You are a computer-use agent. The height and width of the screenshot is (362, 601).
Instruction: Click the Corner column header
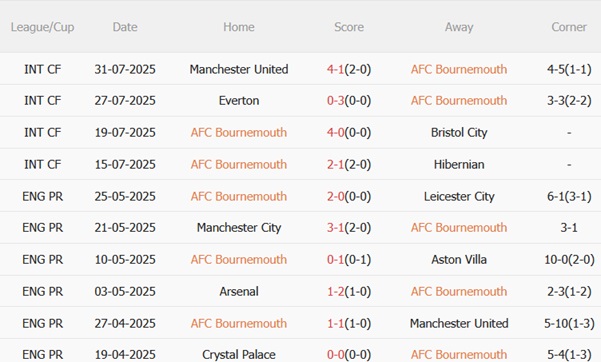click(569, 27)
